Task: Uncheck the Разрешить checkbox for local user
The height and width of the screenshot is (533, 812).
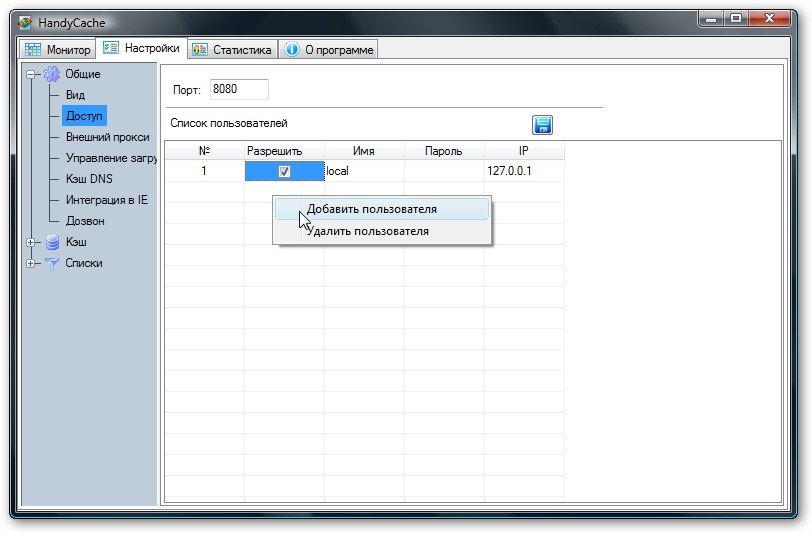Action: (x=284, y=171)
